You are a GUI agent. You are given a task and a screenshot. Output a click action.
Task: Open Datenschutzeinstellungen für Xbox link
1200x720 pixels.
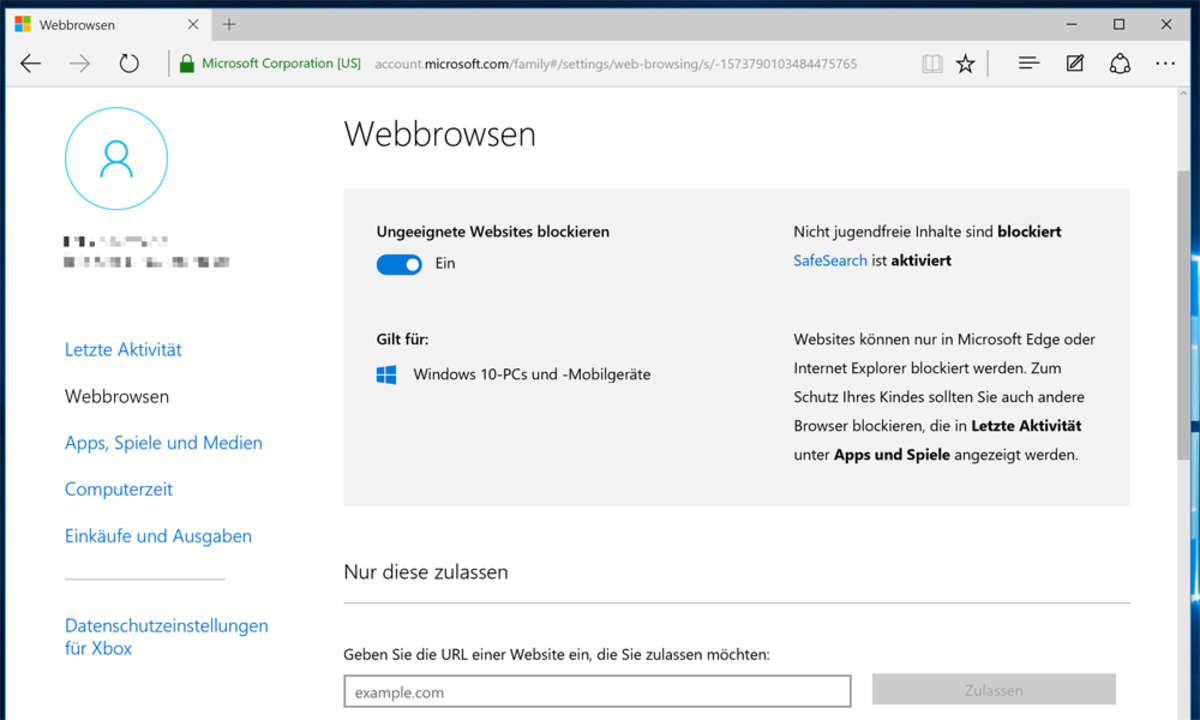[x=167, y=637]
